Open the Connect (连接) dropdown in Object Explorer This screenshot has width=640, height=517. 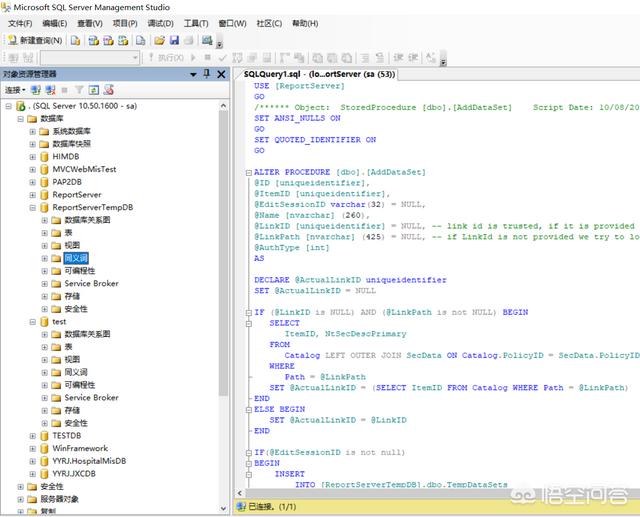(15, 90)
